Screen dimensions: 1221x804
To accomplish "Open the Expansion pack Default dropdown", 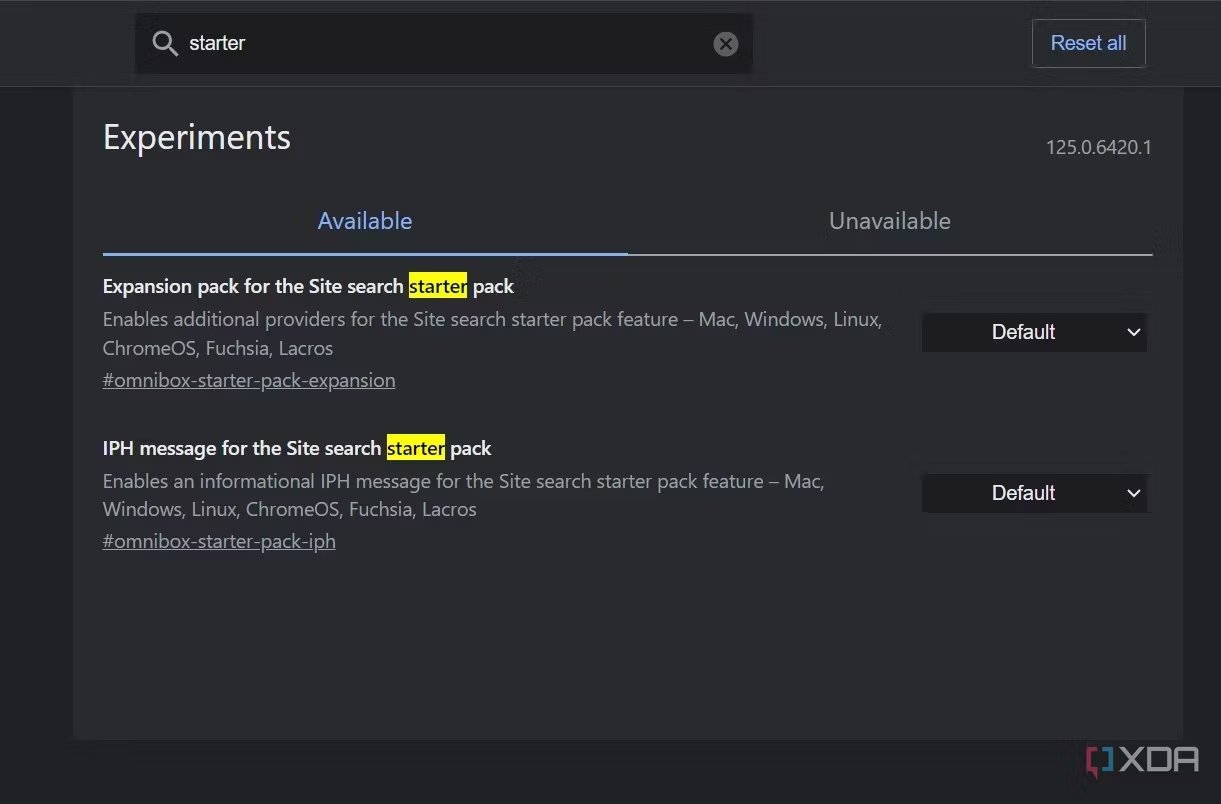I will tap(1035, 332).
